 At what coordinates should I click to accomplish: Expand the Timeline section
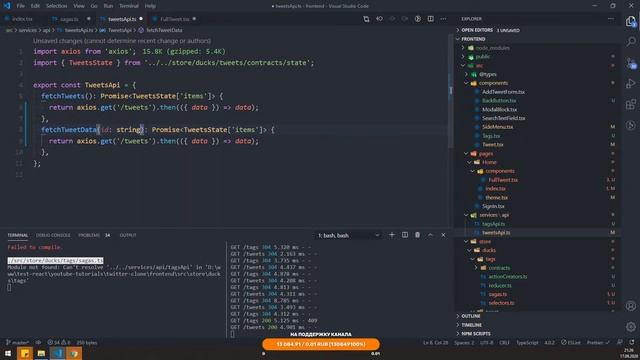(x=471, y=325)
